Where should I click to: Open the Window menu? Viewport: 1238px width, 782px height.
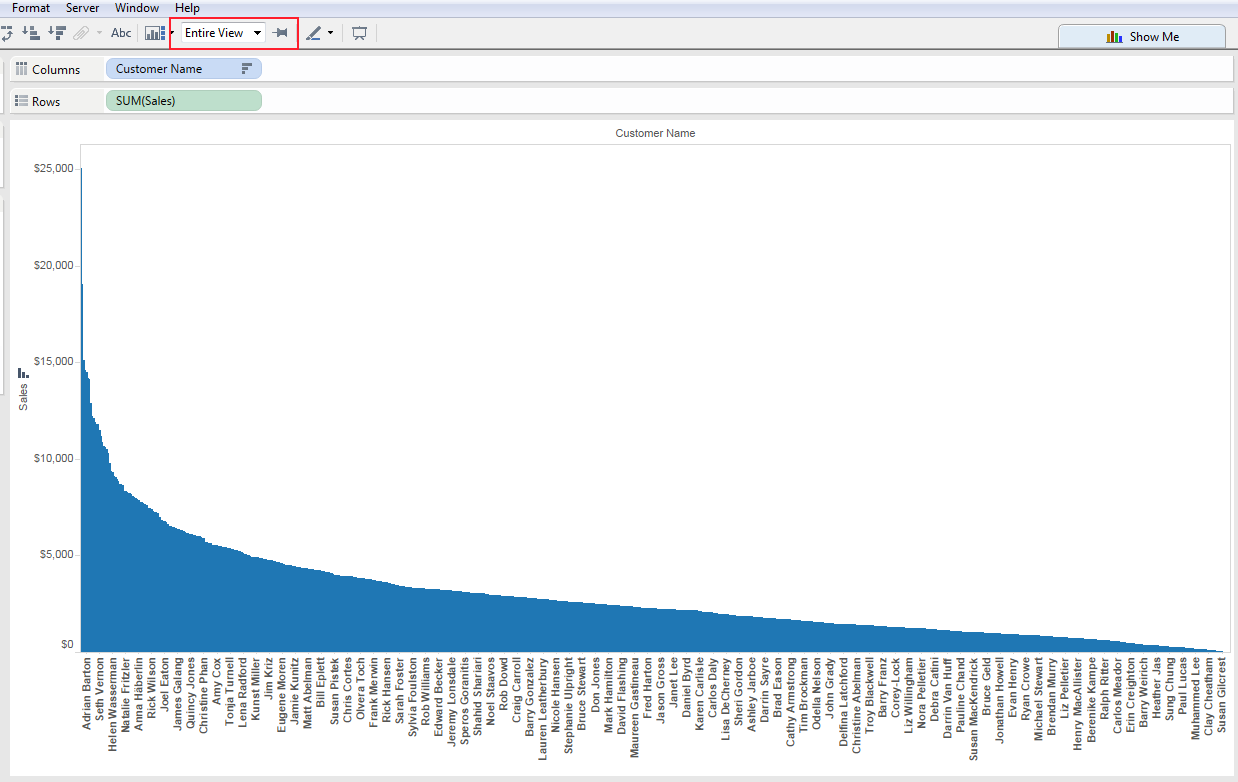pyautogui.click(x=137, y=7)
